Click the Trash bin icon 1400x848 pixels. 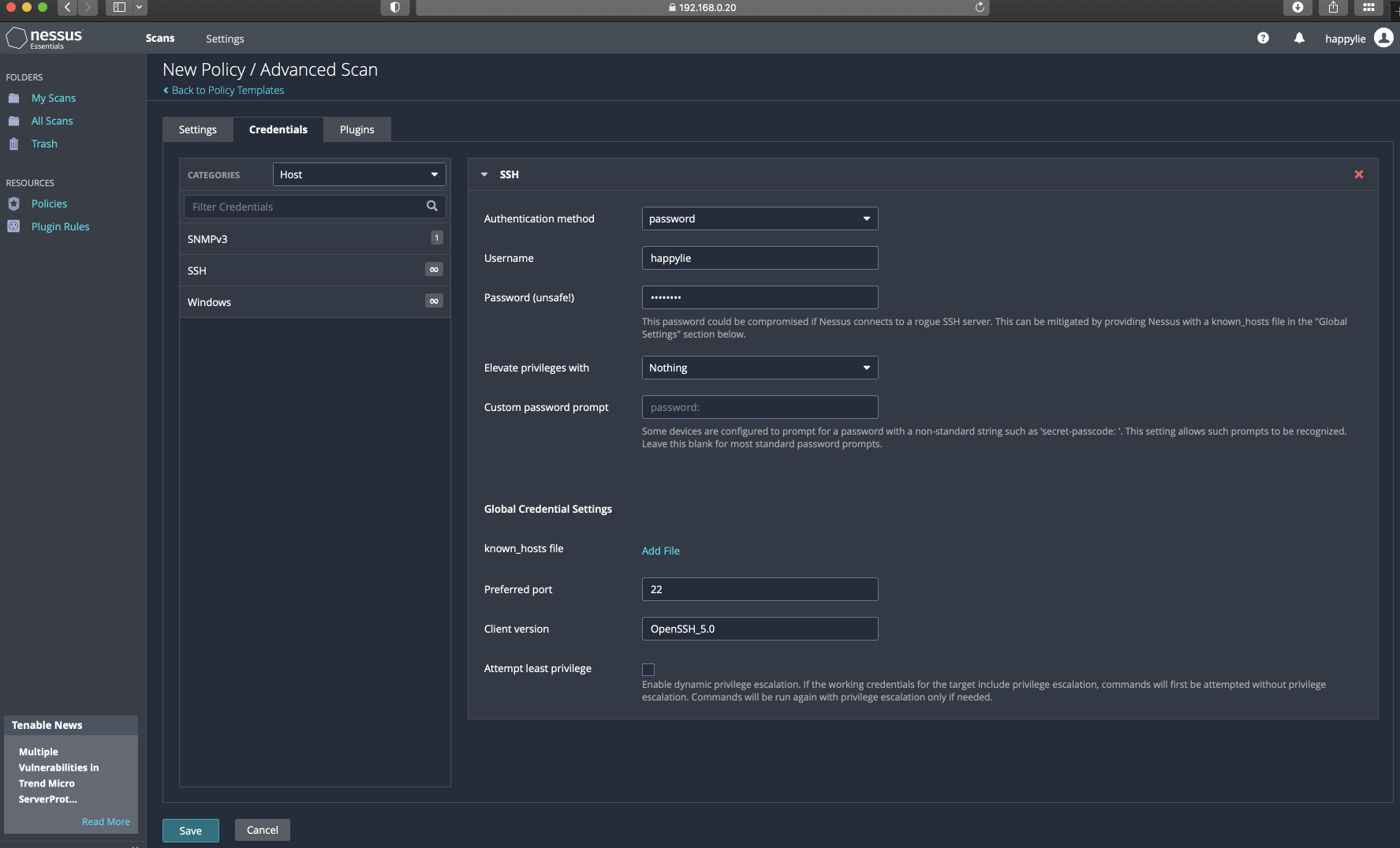tap(13, 144)
